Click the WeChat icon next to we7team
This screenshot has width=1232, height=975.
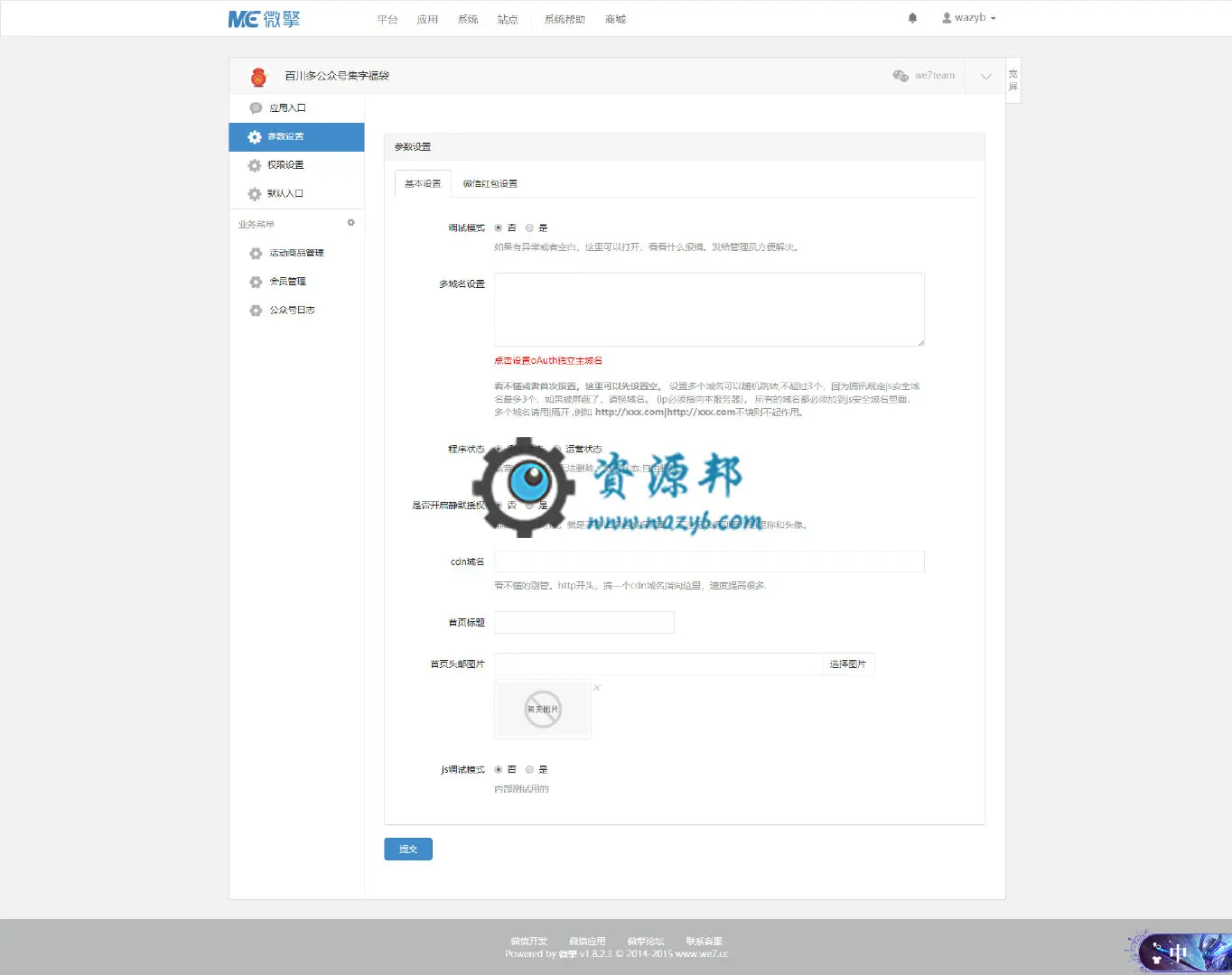click(901, 76)
